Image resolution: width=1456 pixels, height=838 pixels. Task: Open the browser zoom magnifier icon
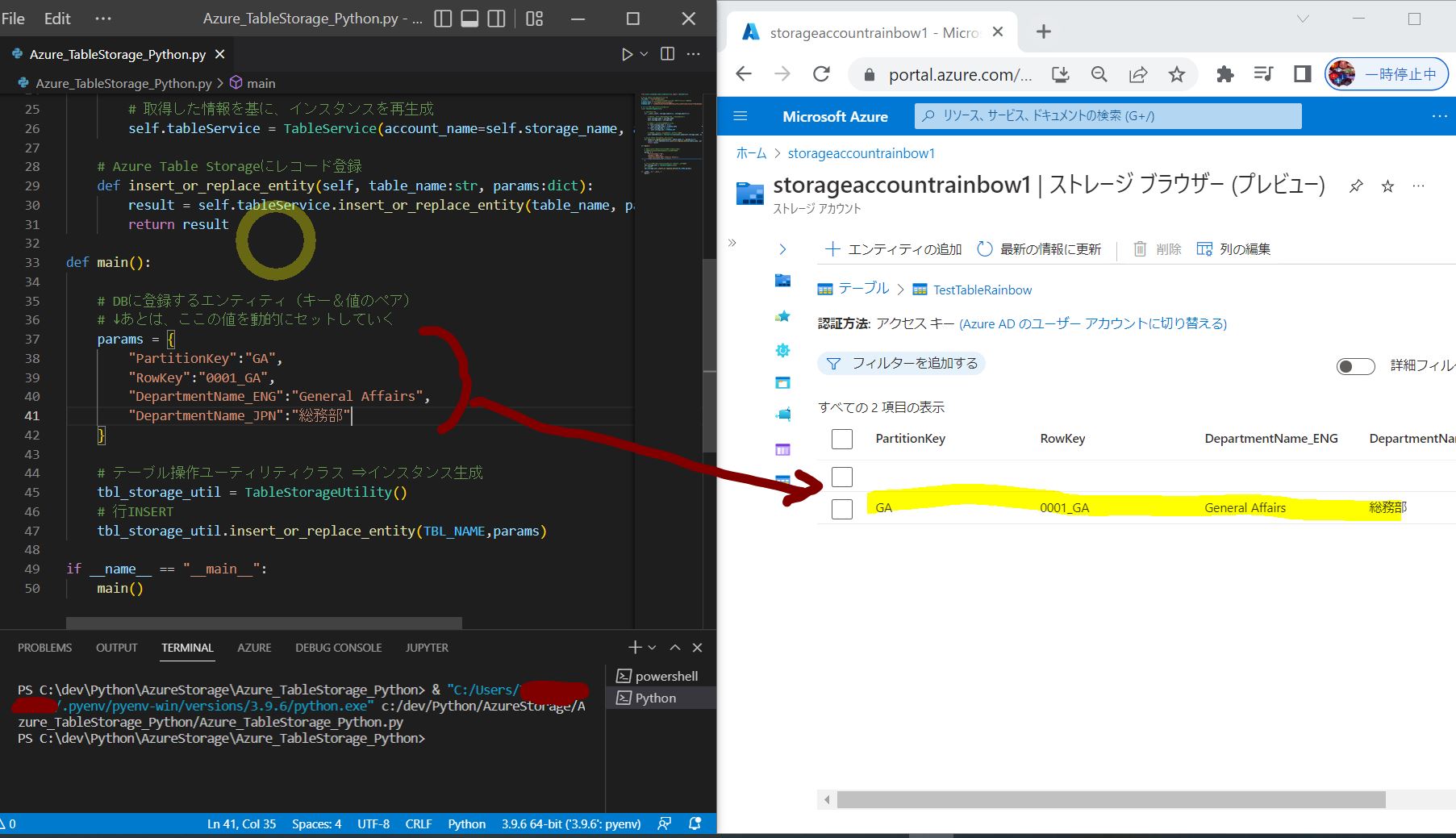click(x=1099, y=74)
